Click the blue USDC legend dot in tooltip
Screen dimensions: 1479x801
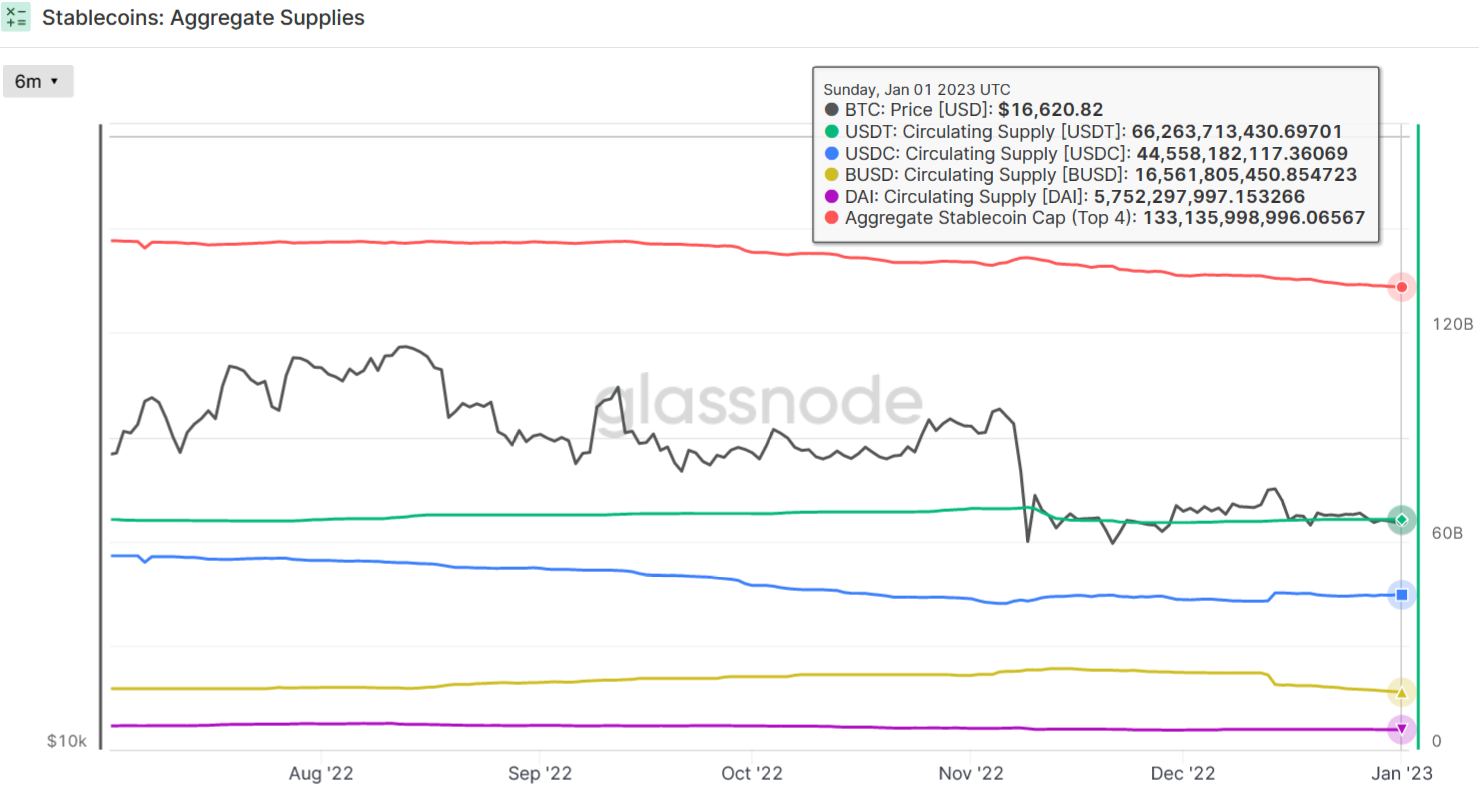[831, 154]
